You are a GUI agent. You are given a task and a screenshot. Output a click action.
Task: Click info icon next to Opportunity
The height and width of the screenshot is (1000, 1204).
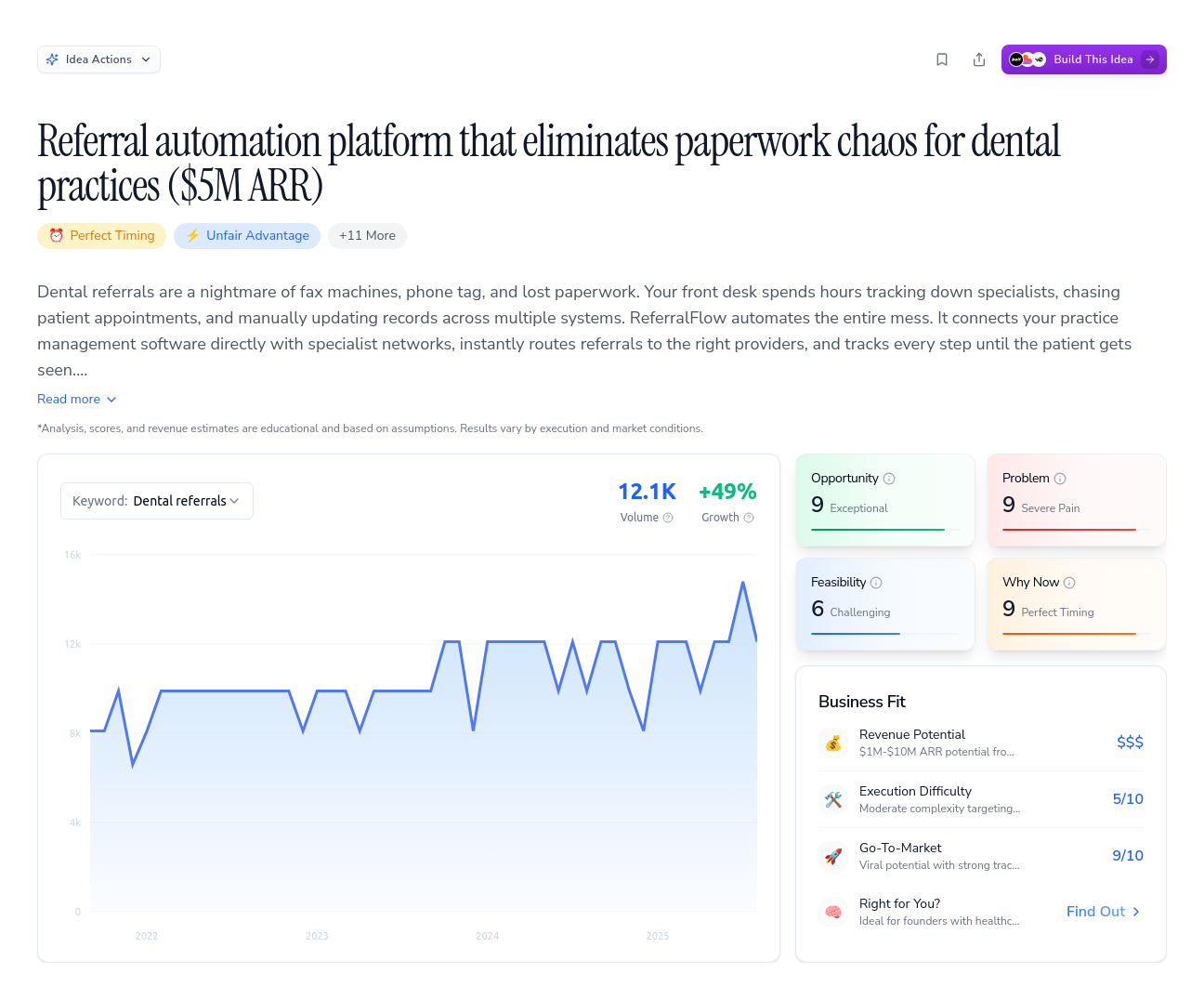tap(889, 479)
